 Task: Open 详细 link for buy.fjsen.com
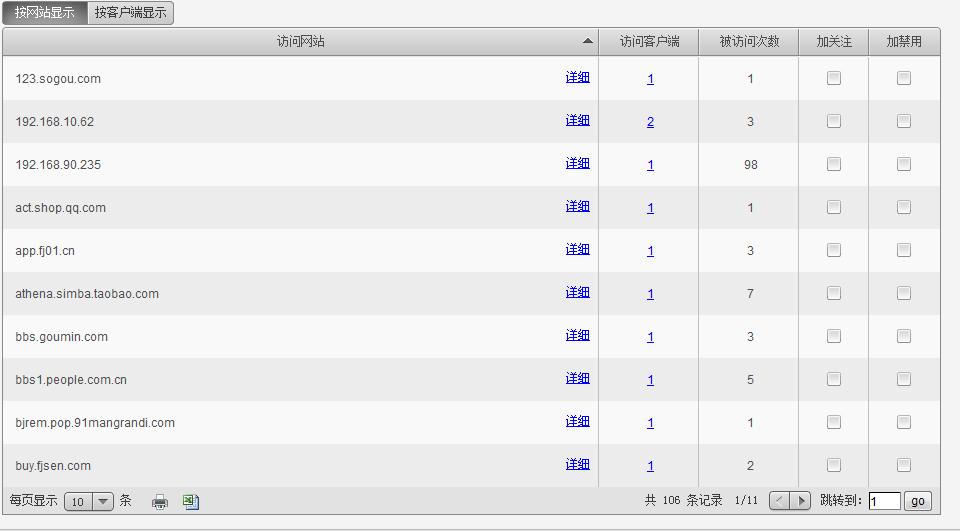(577, 464)
